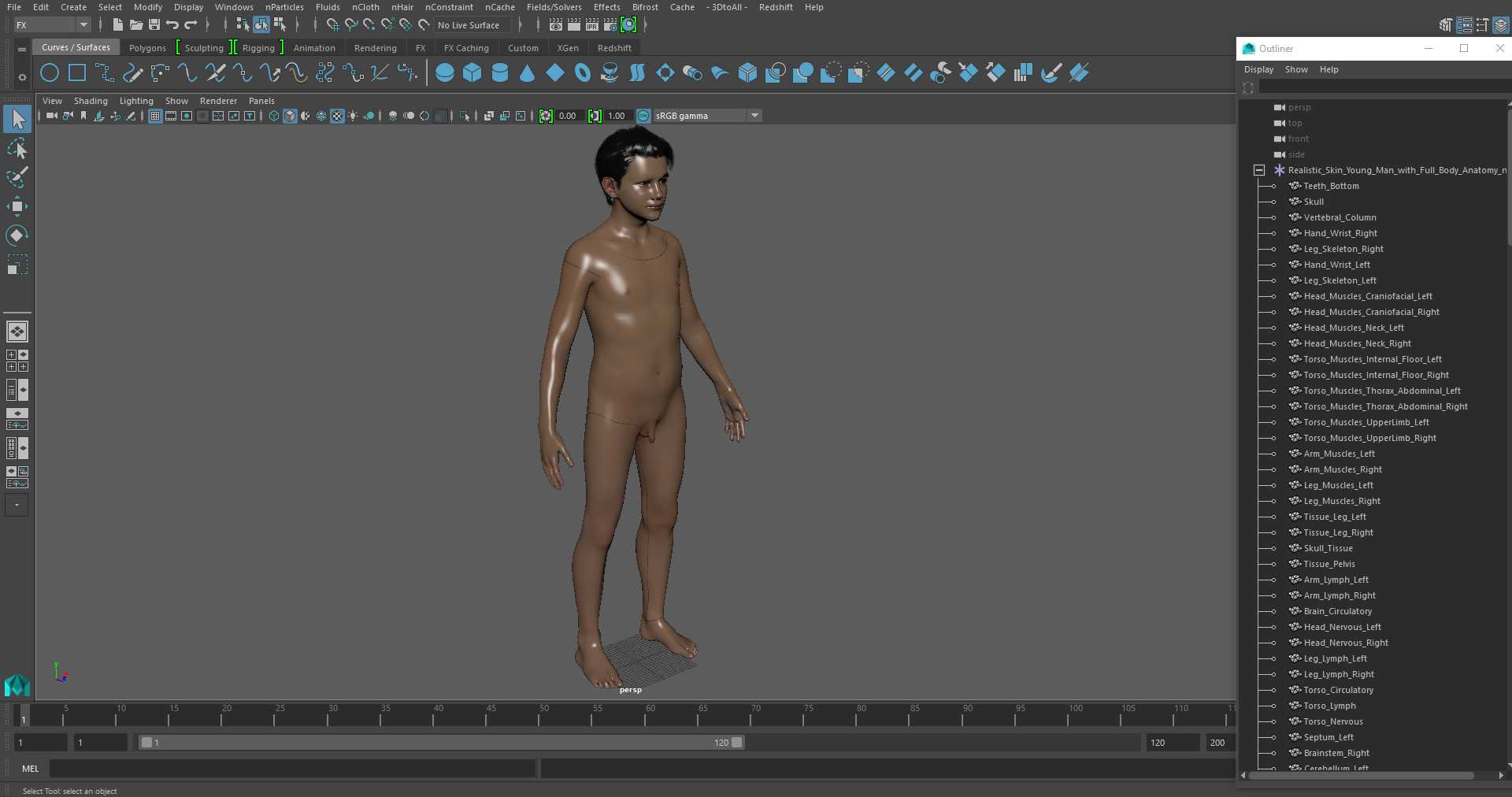
Task: Create a NURBS torus from shelf
Action: pos(583,73)
